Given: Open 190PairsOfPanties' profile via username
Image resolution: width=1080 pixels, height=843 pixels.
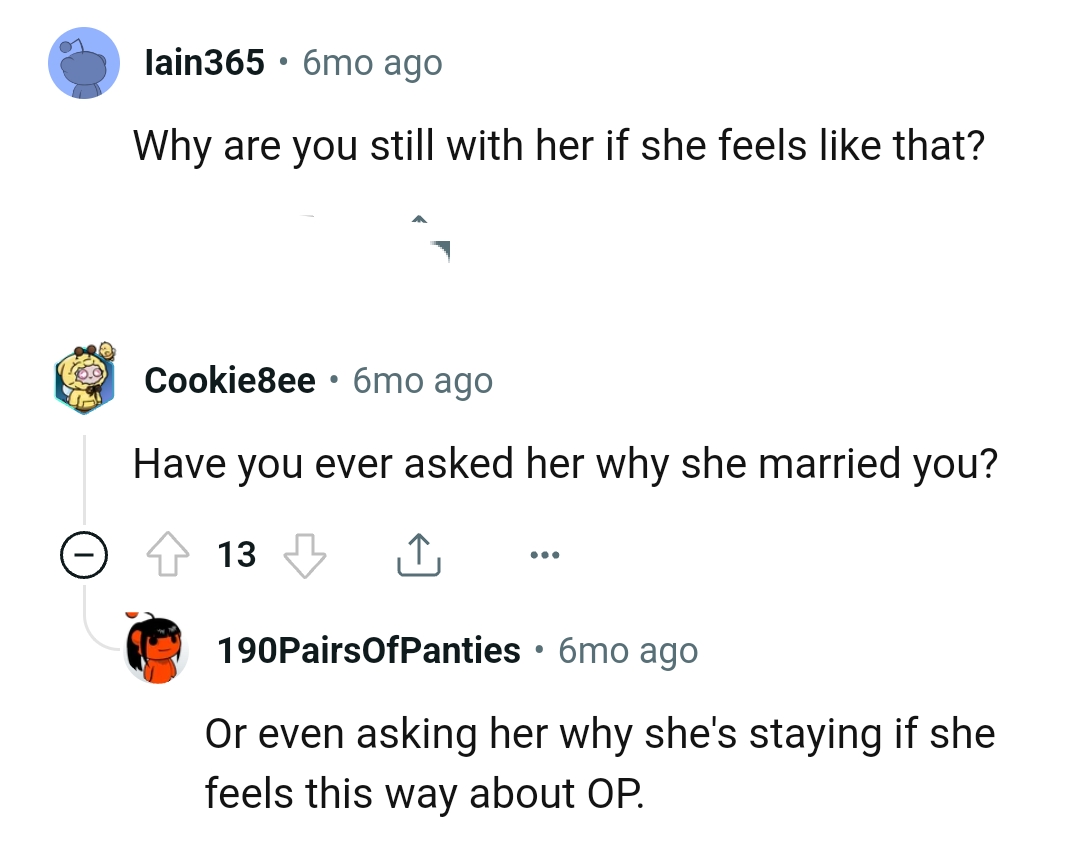Looking at the screenshot, I should point(370,649).
